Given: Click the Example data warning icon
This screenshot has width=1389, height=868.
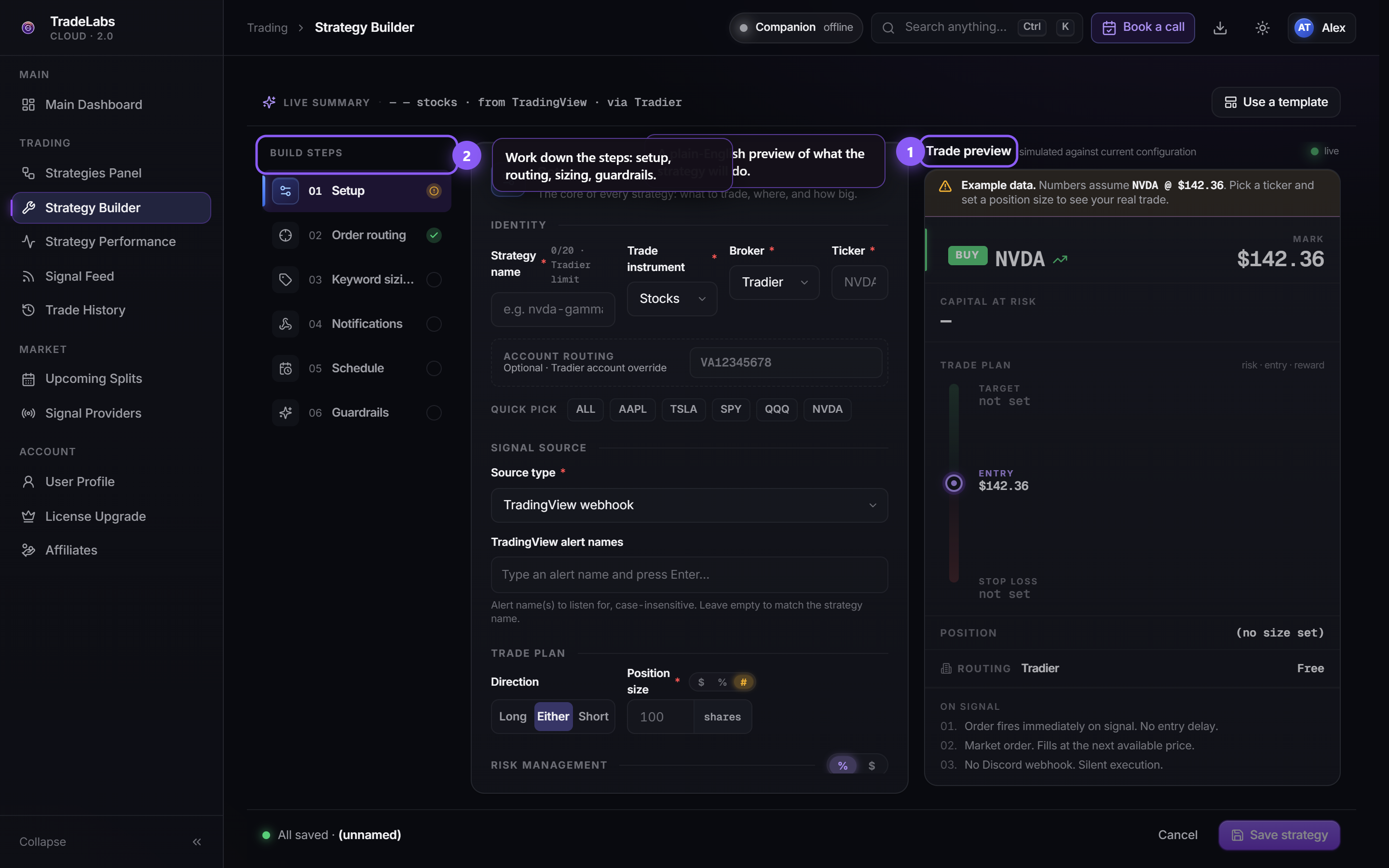Looking at the screenshot, I should (945, 186).
